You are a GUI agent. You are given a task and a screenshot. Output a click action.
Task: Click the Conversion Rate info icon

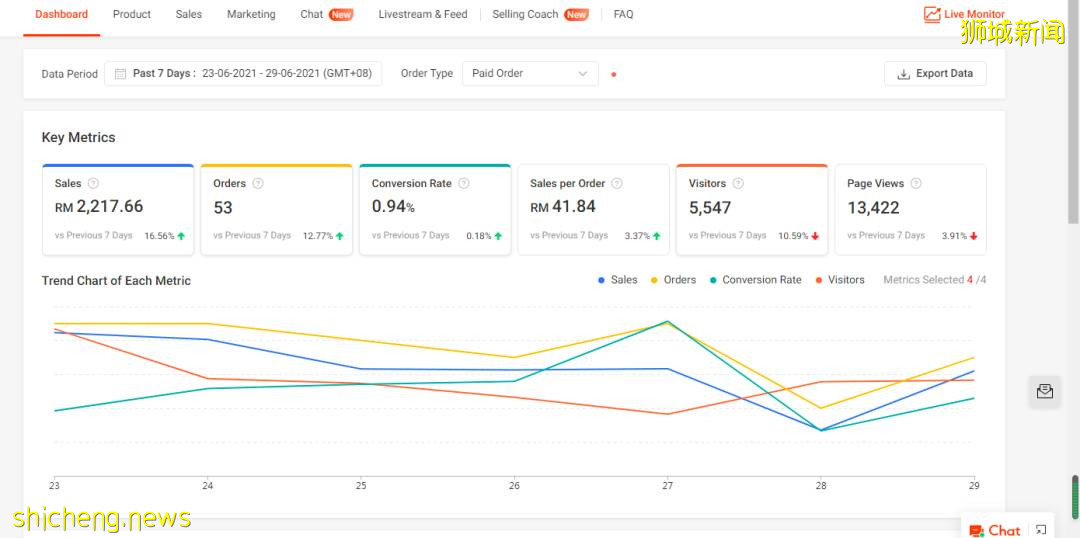[x=464, y=184]
